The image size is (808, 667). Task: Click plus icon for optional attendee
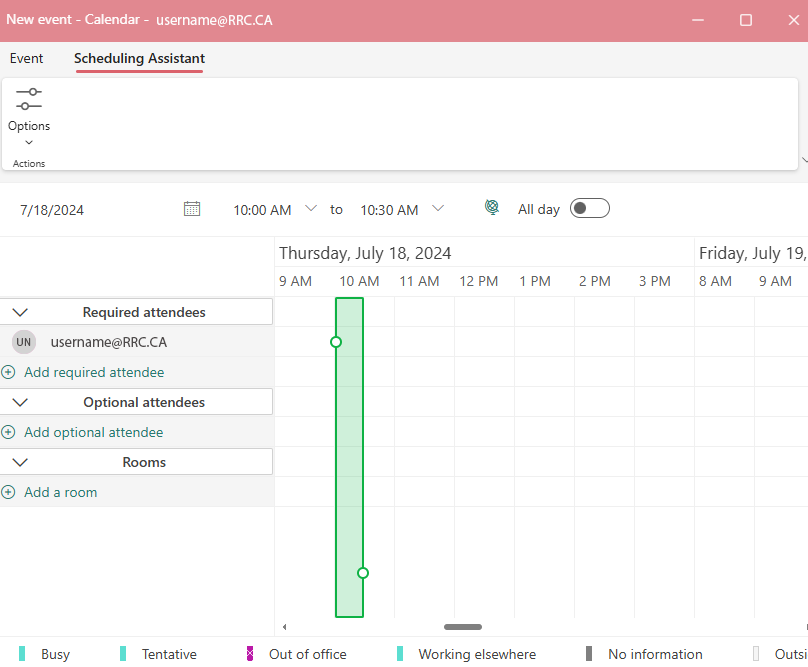(x=9, y=432)
